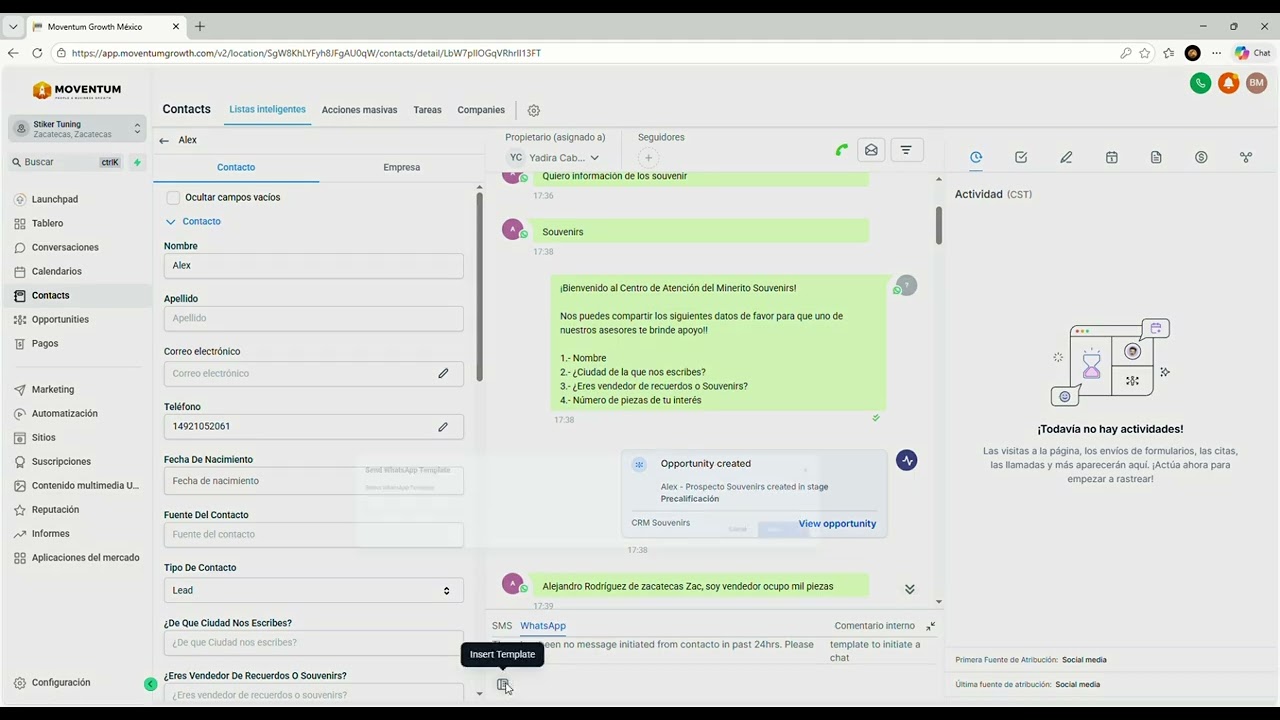Click View opportunity link
Viewport: 1280px width, 720px height.
click(837, 523)
